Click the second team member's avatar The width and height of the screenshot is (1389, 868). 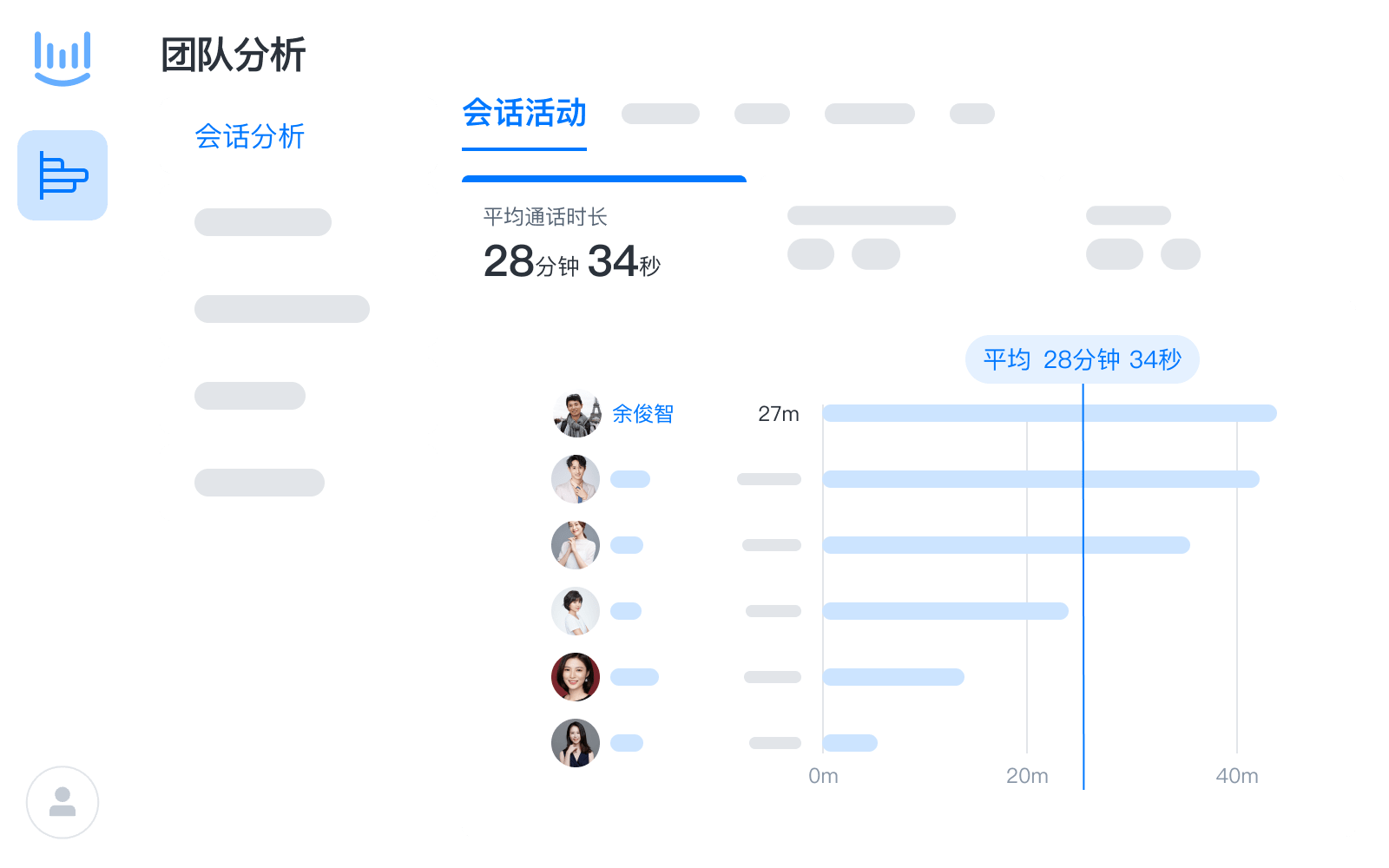point(575,479)
